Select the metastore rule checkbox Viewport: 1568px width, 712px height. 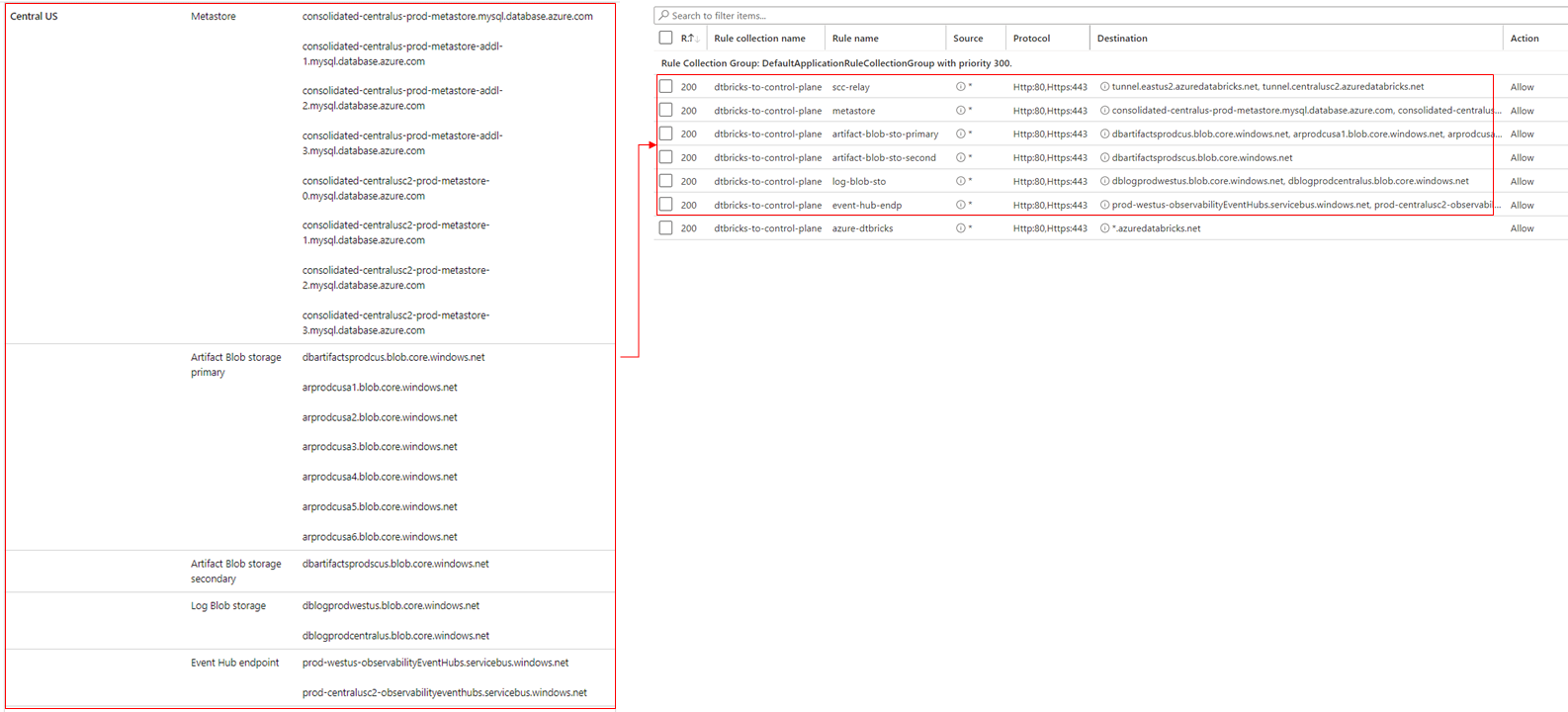point(665,111)
